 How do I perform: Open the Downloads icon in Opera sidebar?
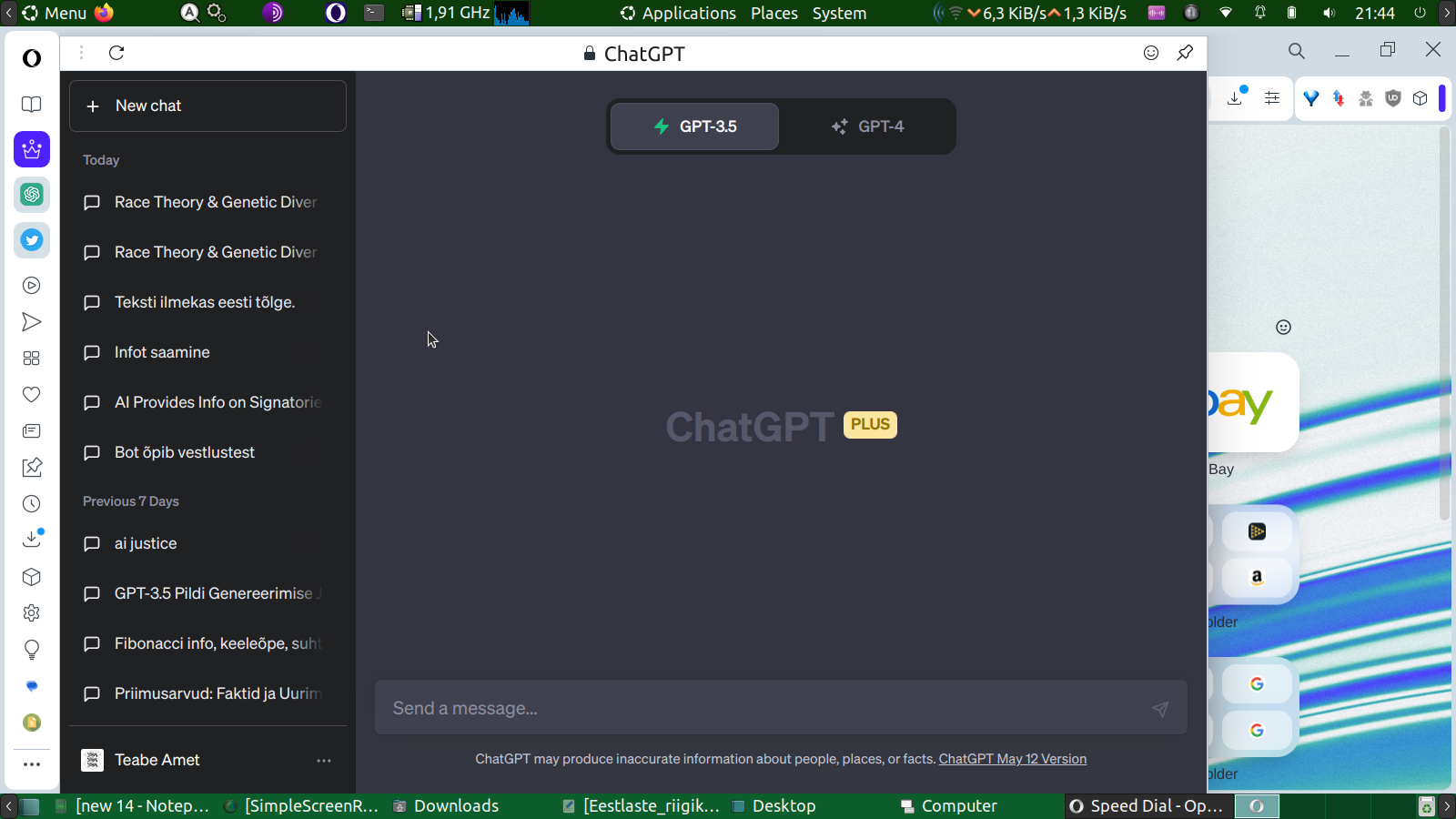[x=32, y=539]
